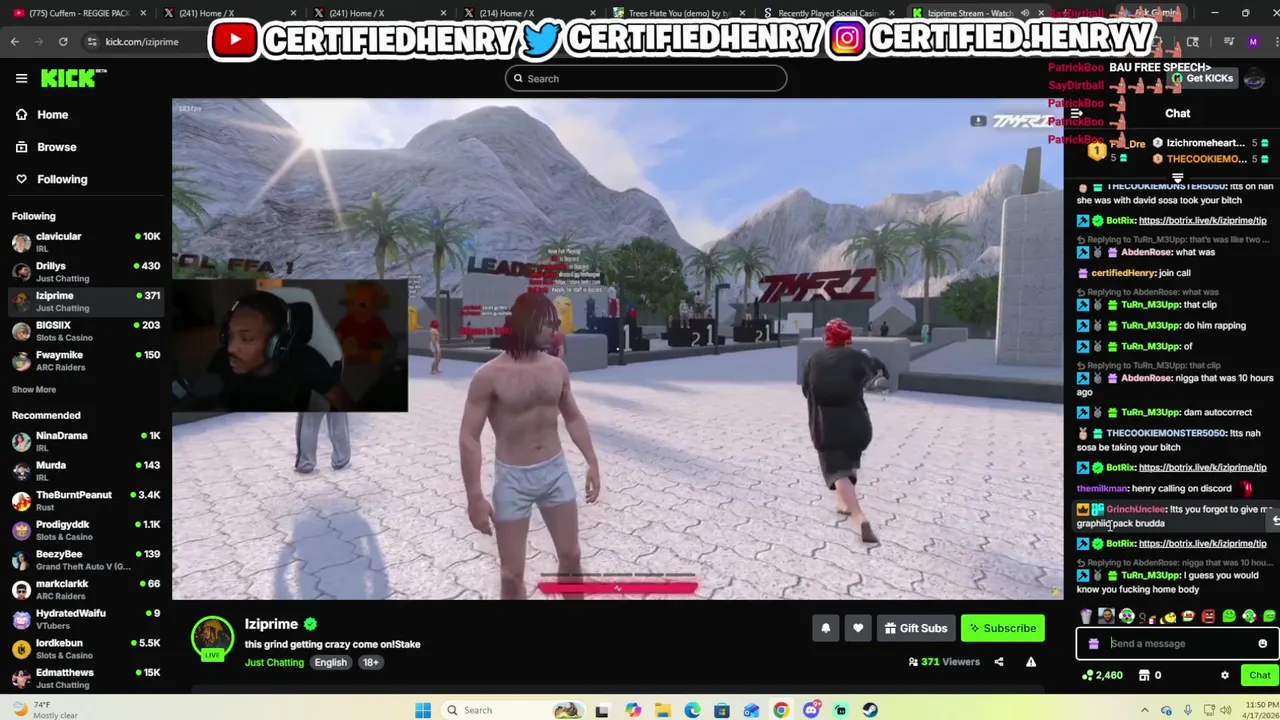Collapse the chat panel
The width and height of the screenshot is (1280, 720).
pos(1076,113)
